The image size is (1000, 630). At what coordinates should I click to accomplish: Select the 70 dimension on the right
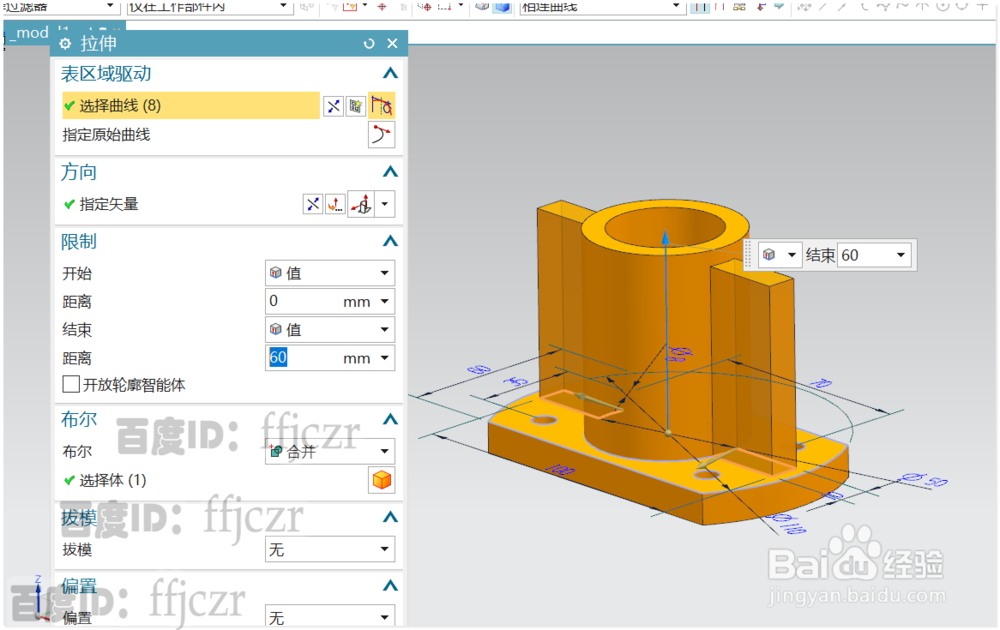(822, 383)
